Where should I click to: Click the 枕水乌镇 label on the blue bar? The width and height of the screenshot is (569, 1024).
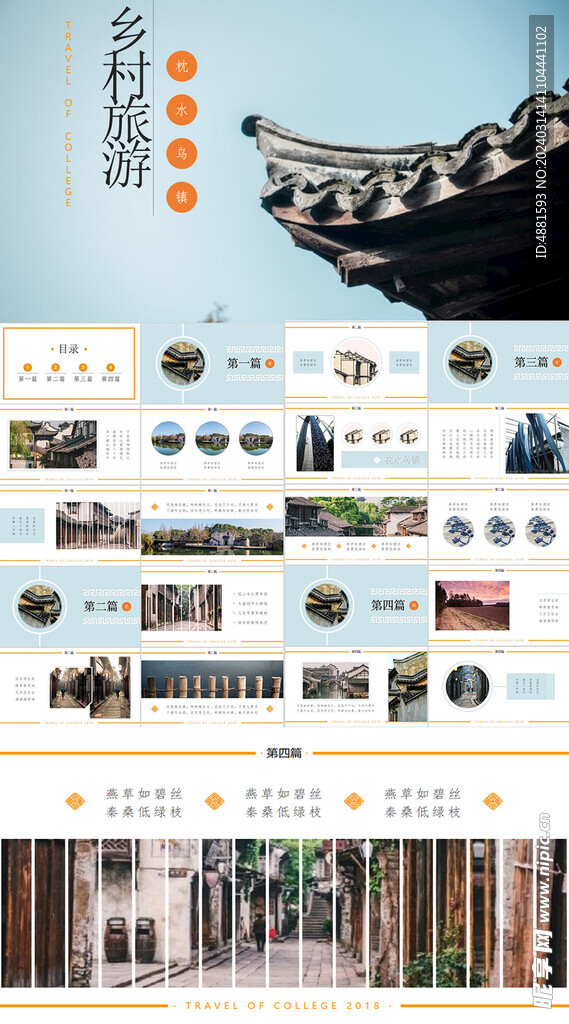[x=402, y=460]
